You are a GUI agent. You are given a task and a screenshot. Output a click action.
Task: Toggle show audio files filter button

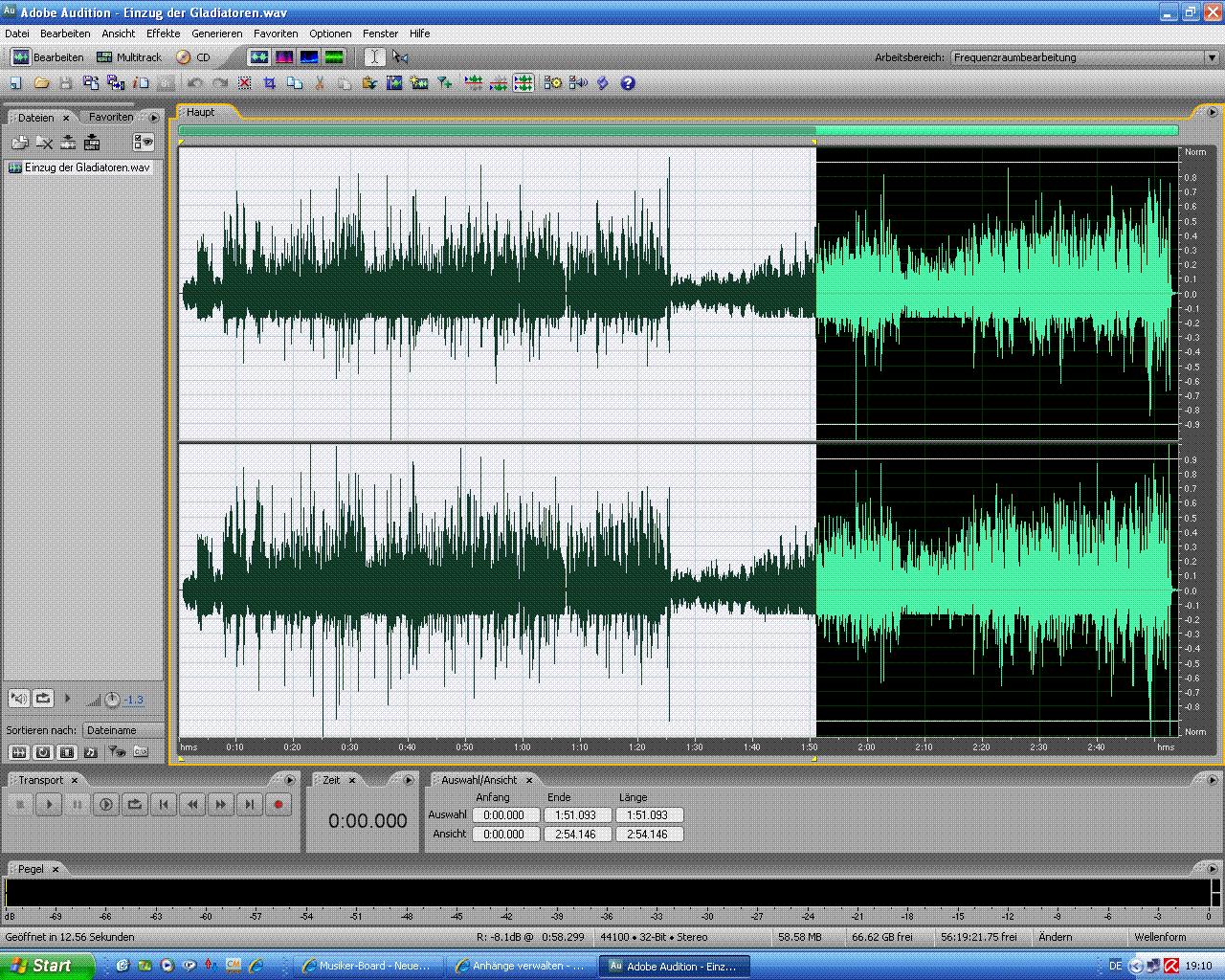[18, 752]
